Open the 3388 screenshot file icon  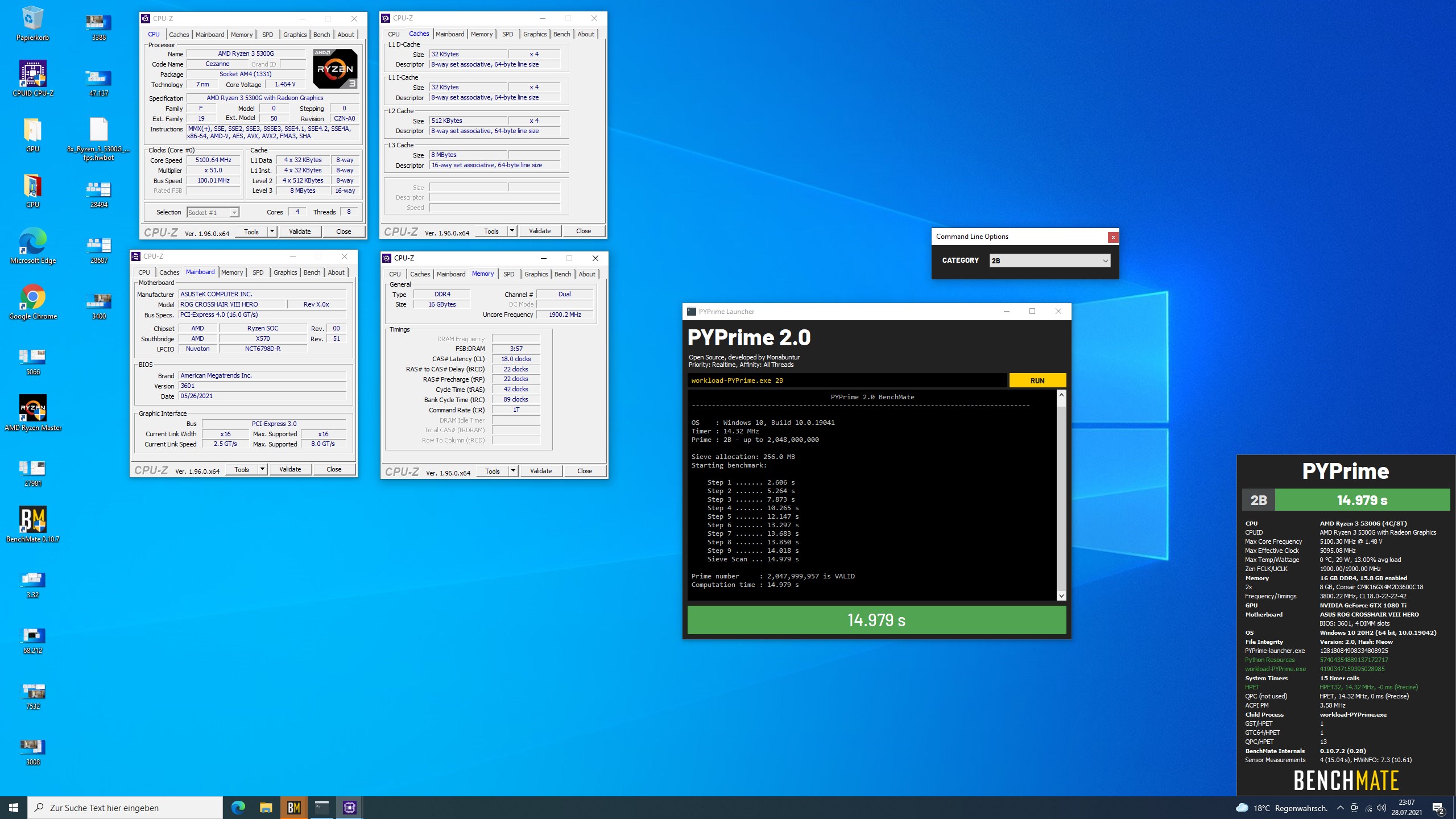pyautogui.click(x=98, y=27)
